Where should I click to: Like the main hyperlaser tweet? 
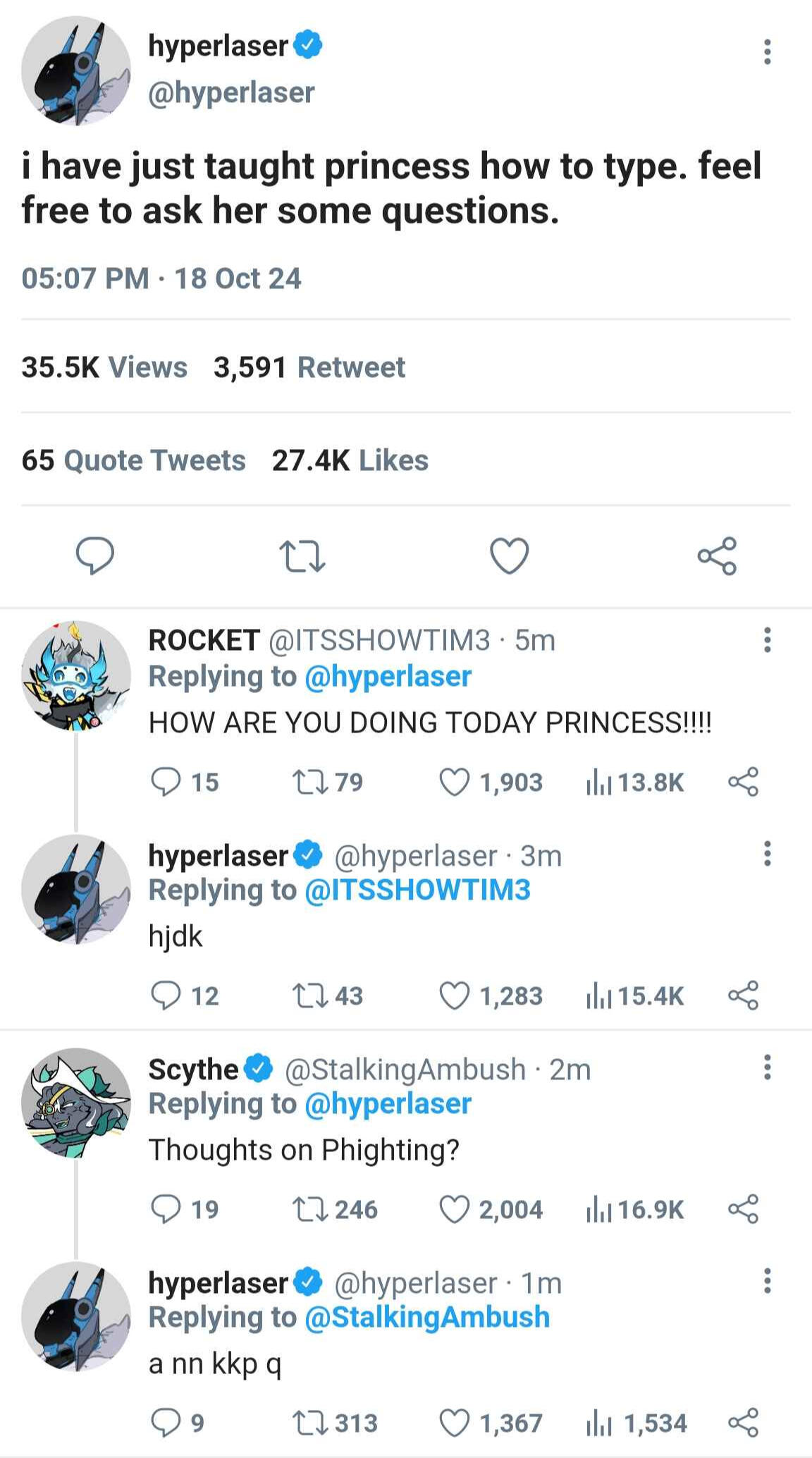[509, 556]
